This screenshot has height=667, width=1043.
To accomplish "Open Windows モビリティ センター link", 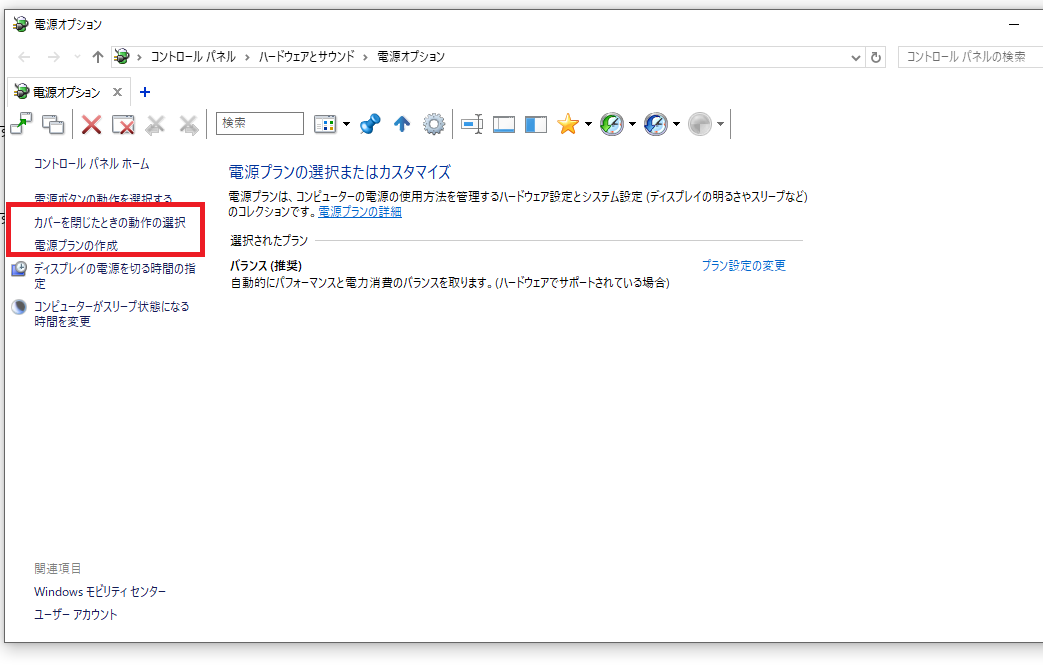I will click(x=100, y=591).
